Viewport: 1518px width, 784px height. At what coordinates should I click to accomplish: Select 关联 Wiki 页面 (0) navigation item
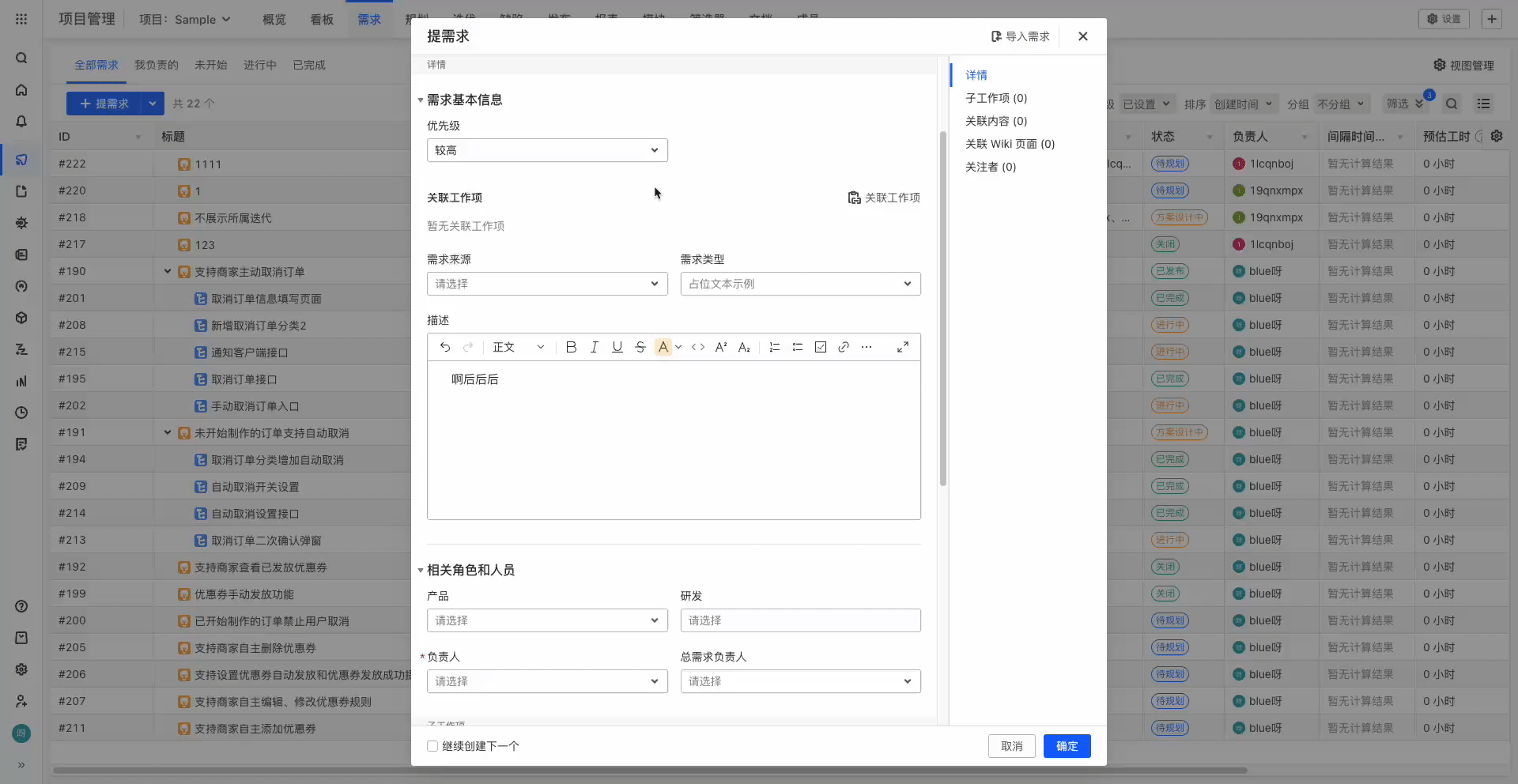(1010, 144)
